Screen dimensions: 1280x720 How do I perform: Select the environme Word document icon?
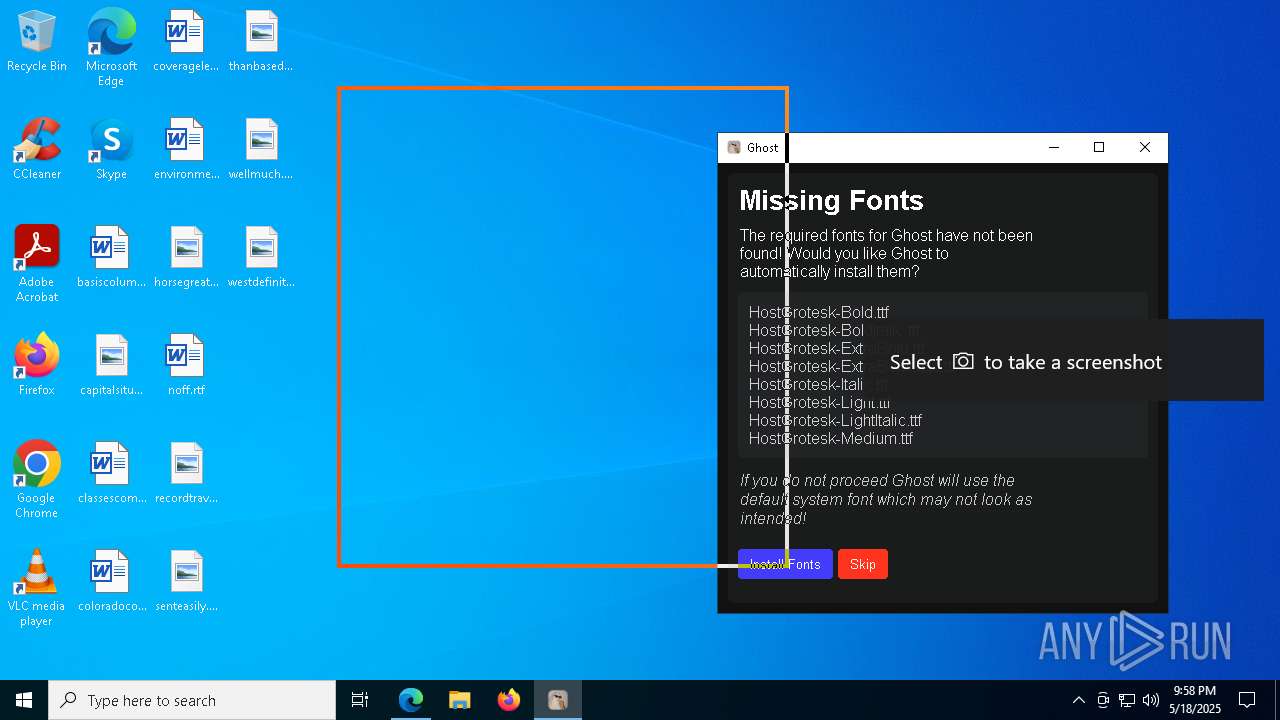pyautogui.click(x=186, y=150)
